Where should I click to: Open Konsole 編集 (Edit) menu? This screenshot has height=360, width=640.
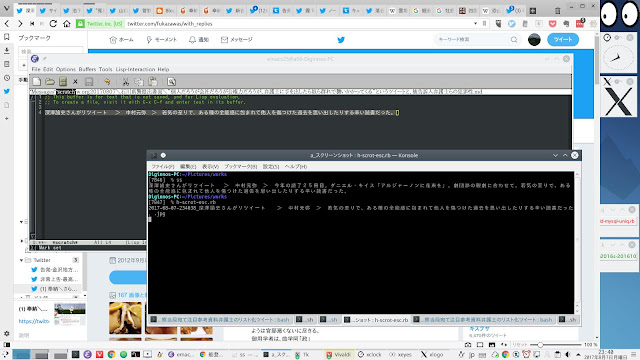[x=188, y=167]
